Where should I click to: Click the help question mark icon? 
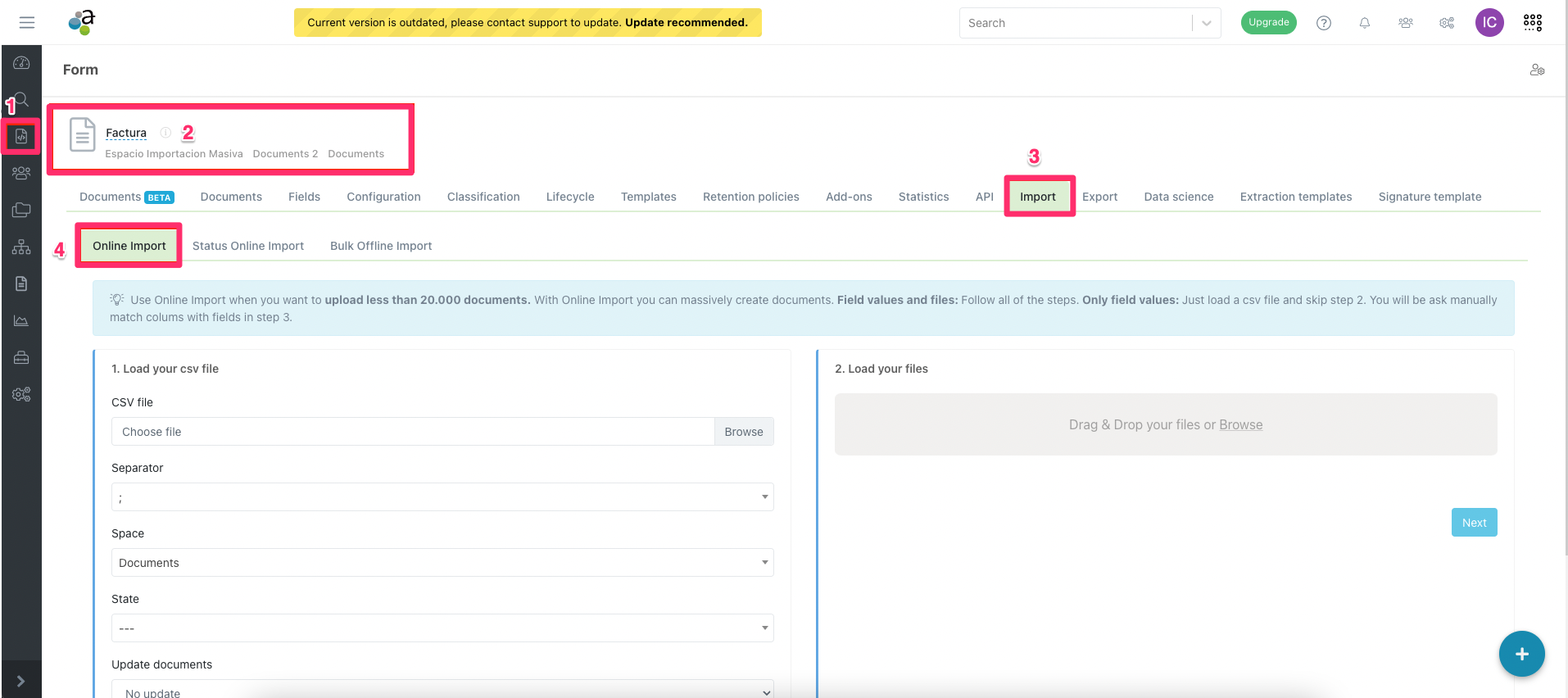[1323, 23]
